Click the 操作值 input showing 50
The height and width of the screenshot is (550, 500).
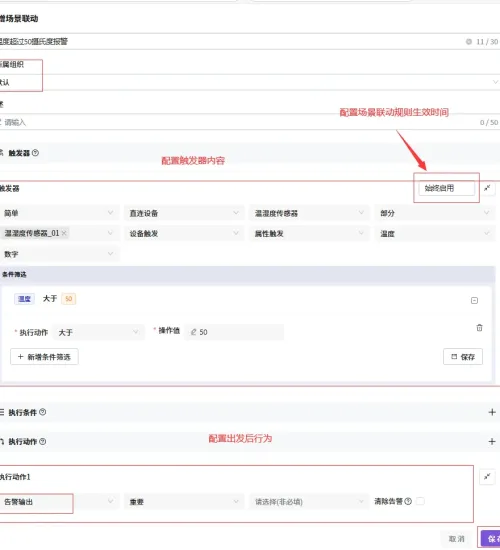click(x=234, y=332)
